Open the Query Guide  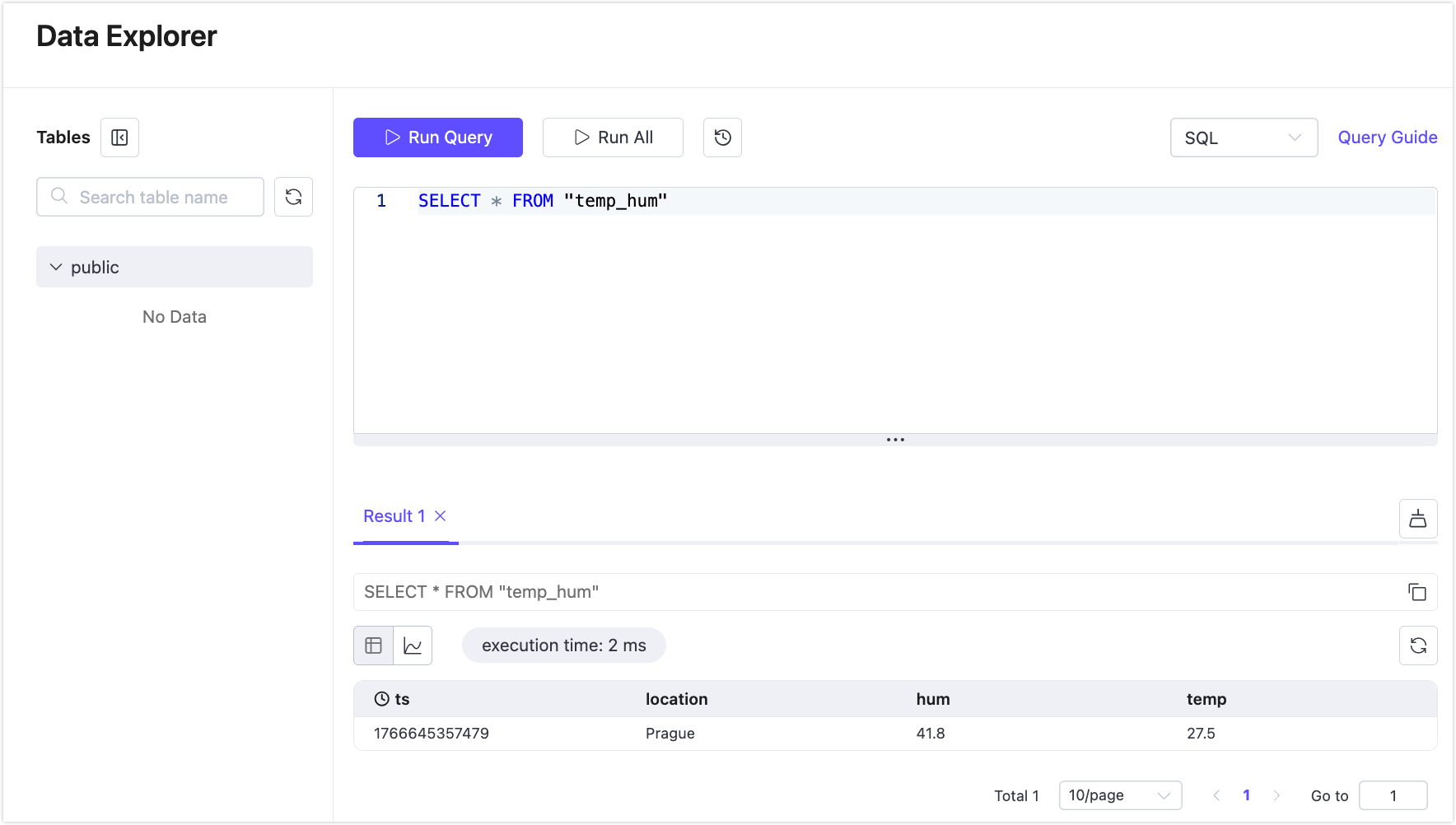[x=1387, y=137]
